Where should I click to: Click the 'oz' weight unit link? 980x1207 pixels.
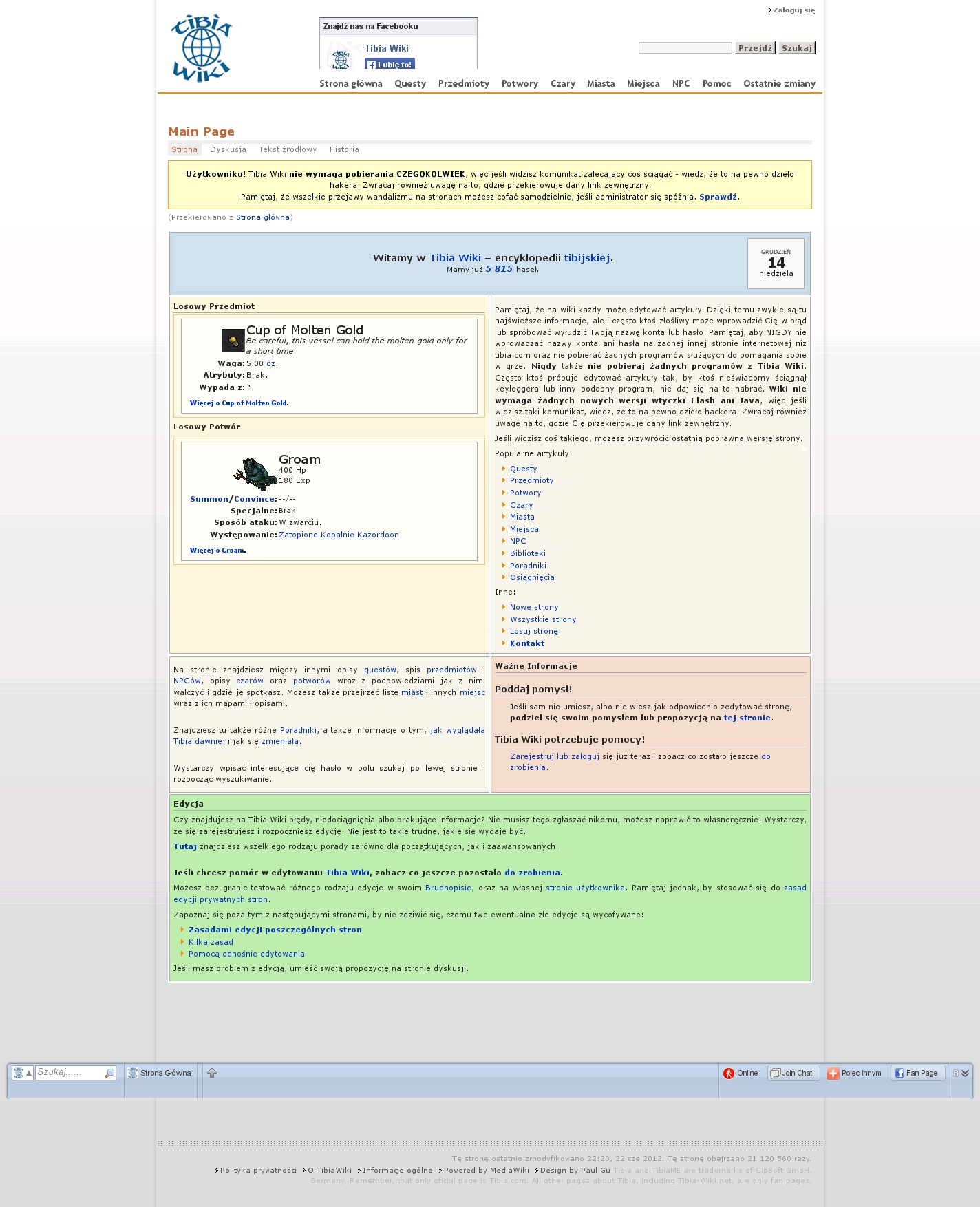pos(271,363)
